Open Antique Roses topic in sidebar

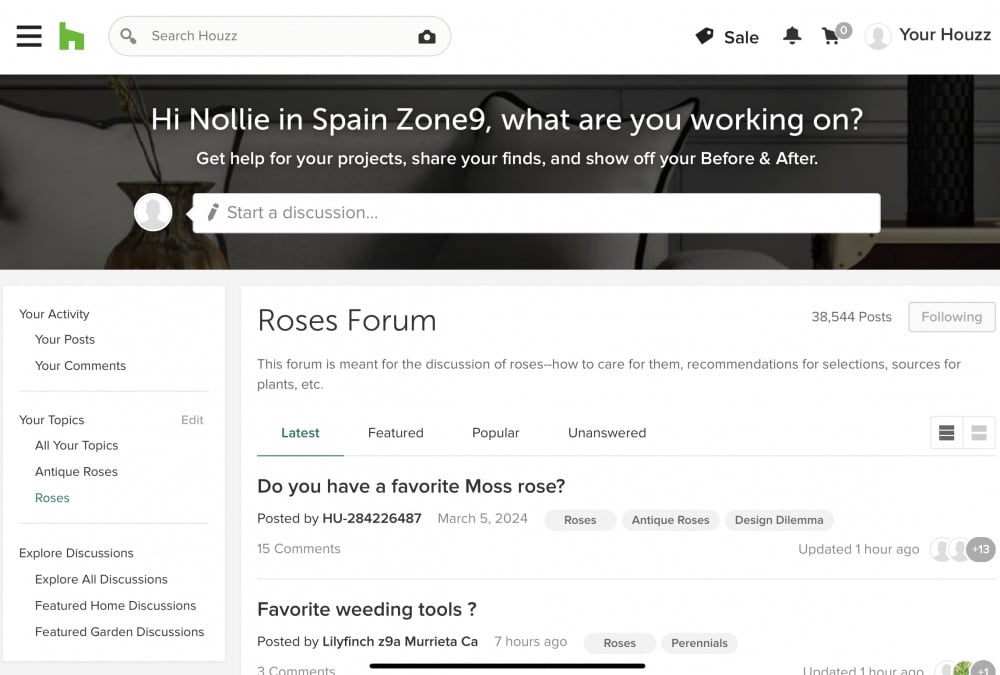pyautogui.click(x=77, y=472)
